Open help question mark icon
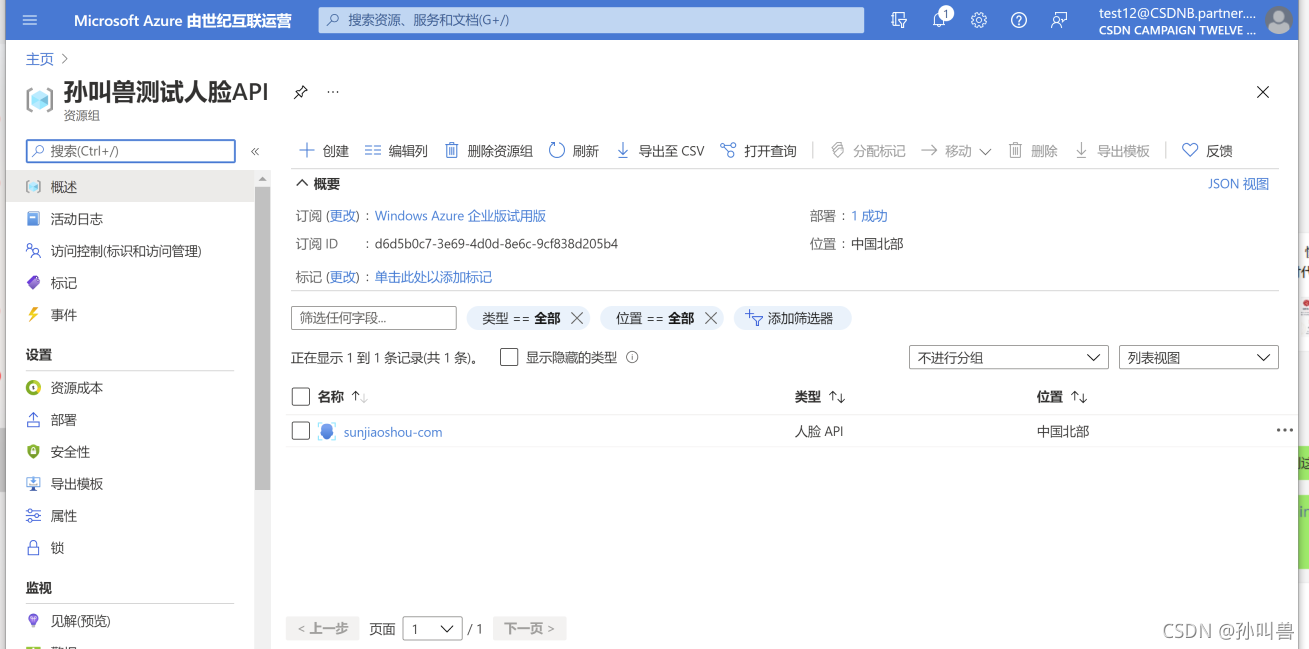 1019,20
